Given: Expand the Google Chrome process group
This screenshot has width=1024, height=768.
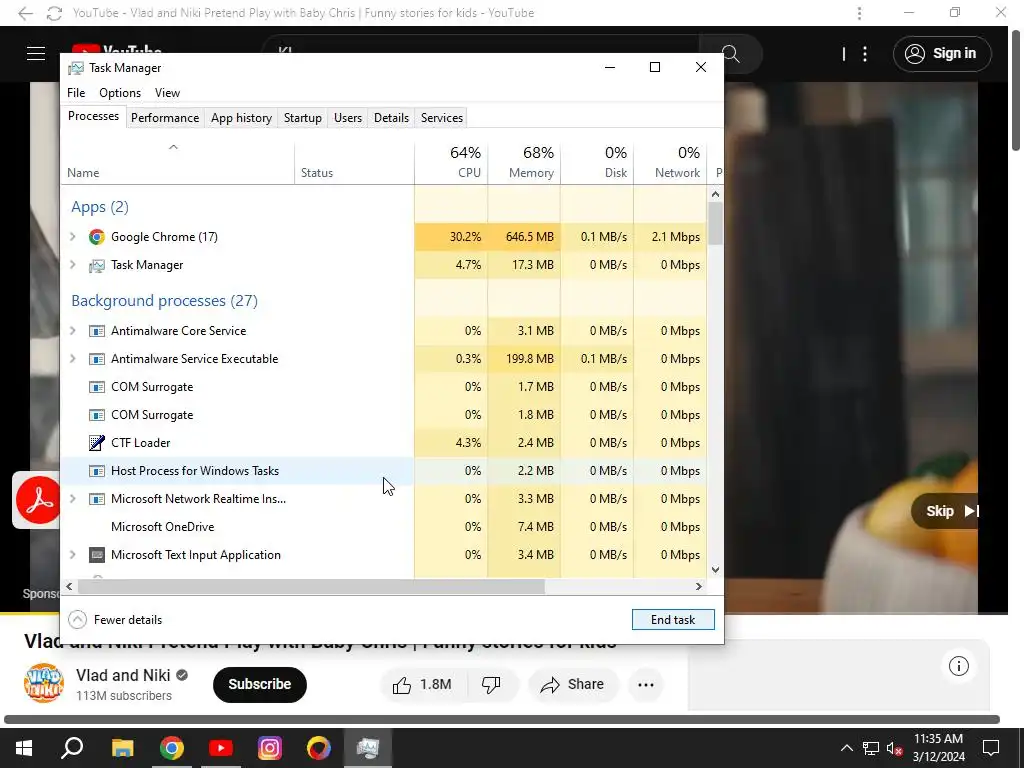Looking at the screenshot, I should tap(73, 237).
